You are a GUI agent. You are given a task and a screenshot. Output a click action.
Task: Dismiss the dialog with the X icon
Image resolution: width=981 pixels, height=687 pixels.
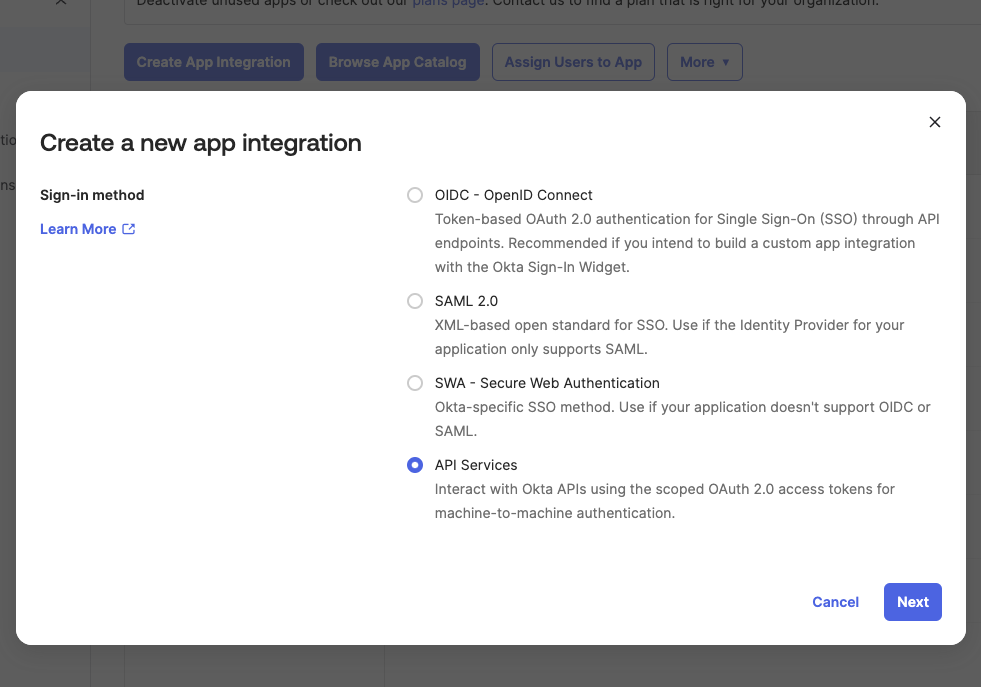(x=935, y=121)
